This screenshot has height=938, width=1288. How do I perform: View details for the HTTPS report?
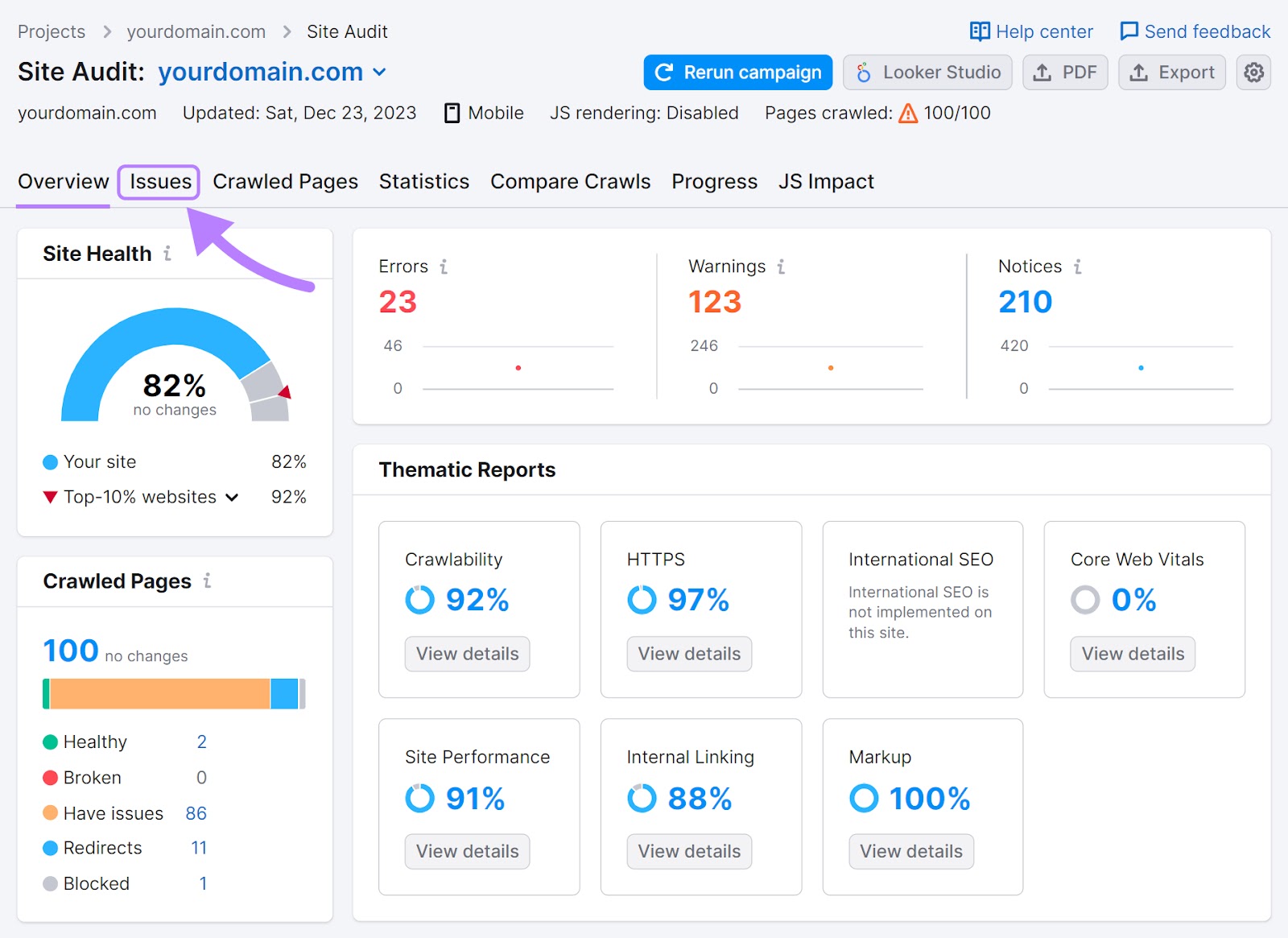(688, 654)
